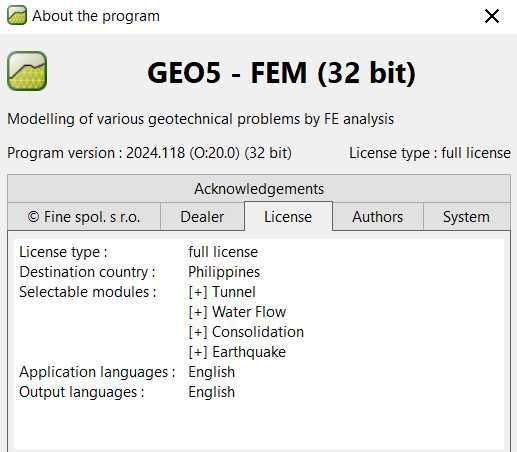Click the Program version 2024.118 text
Viewport: 517px width, 452px height.
click(x=149, y=153)
